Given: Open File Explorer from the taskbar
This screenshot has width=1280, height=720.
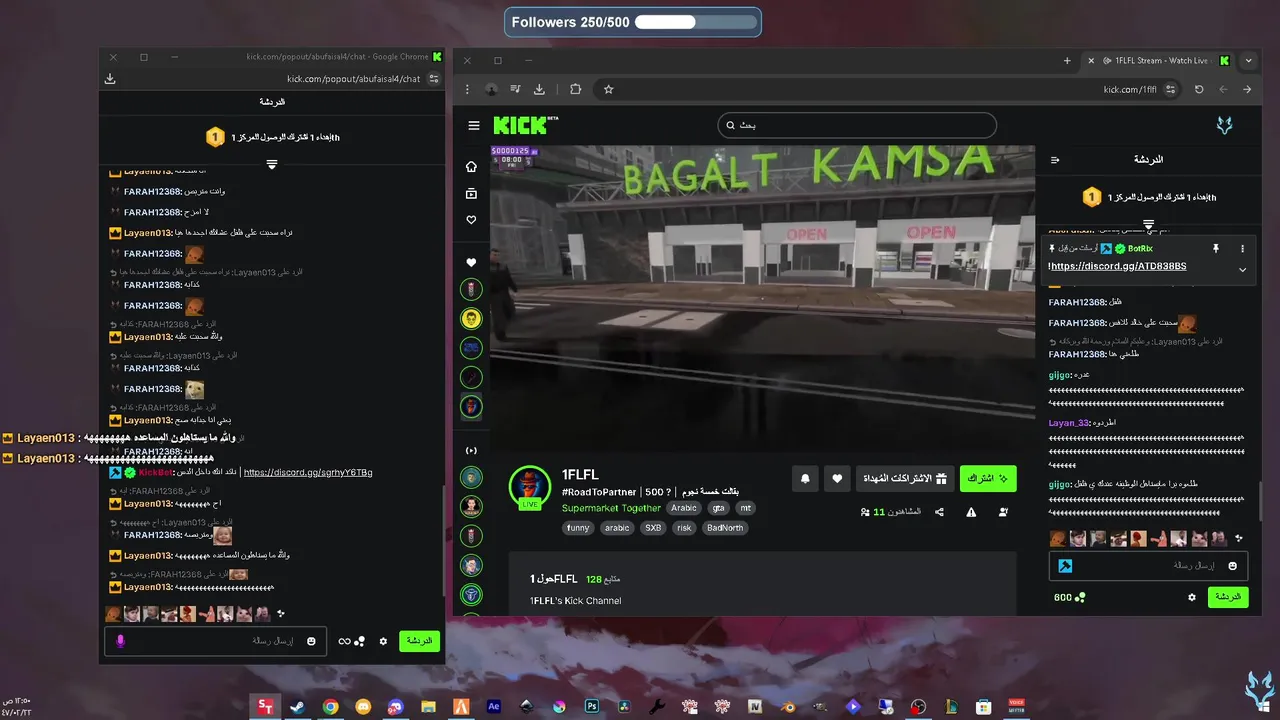Looking at the screenshot, I should tap(428, 706).
